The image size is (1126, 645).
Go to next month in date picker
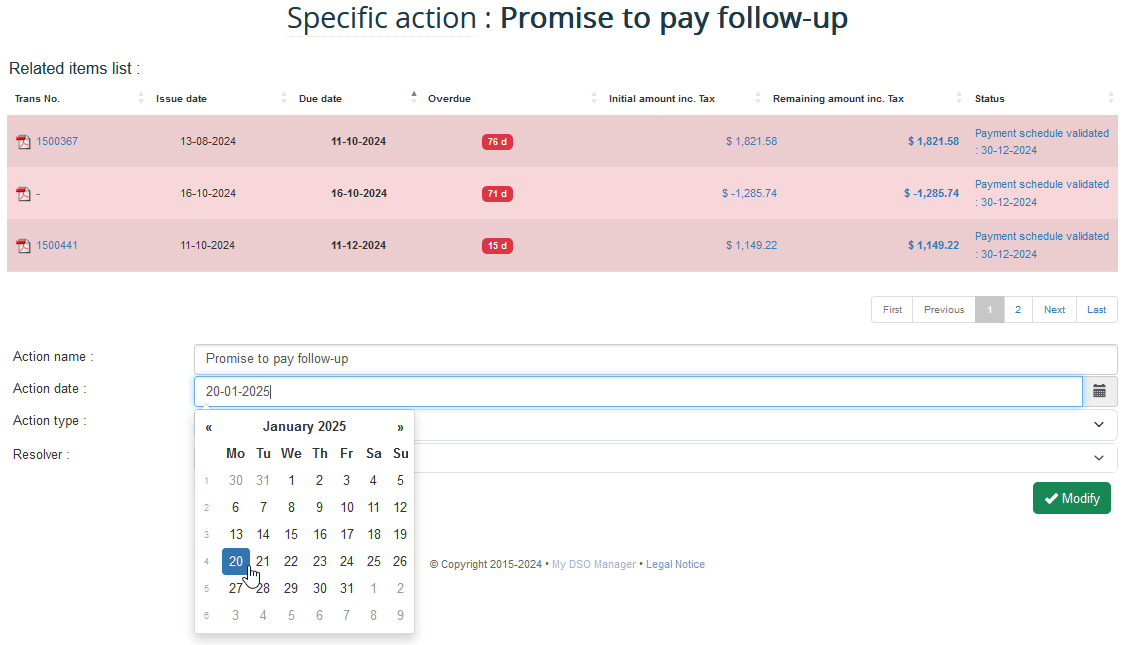click(x=400, y=427)
